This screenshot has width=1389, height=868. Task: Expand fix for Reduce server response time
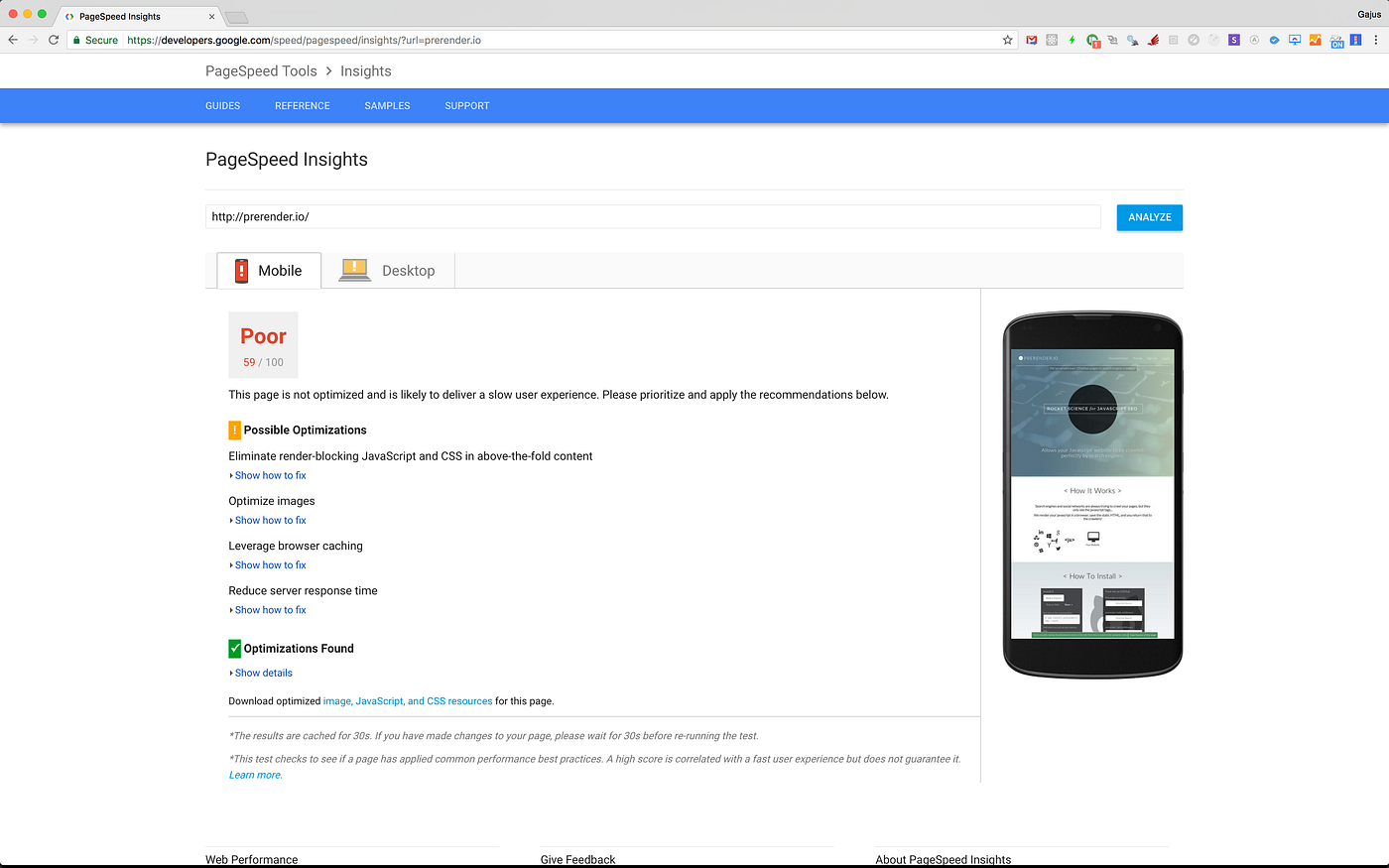(x=270, y=610)
